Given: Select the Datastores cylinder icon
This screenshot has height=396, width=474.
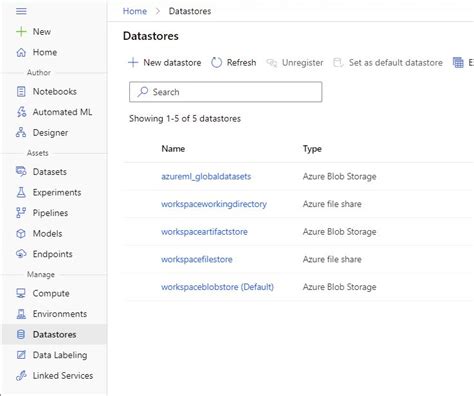Looking at the screenshot, I should pos(21,334).
